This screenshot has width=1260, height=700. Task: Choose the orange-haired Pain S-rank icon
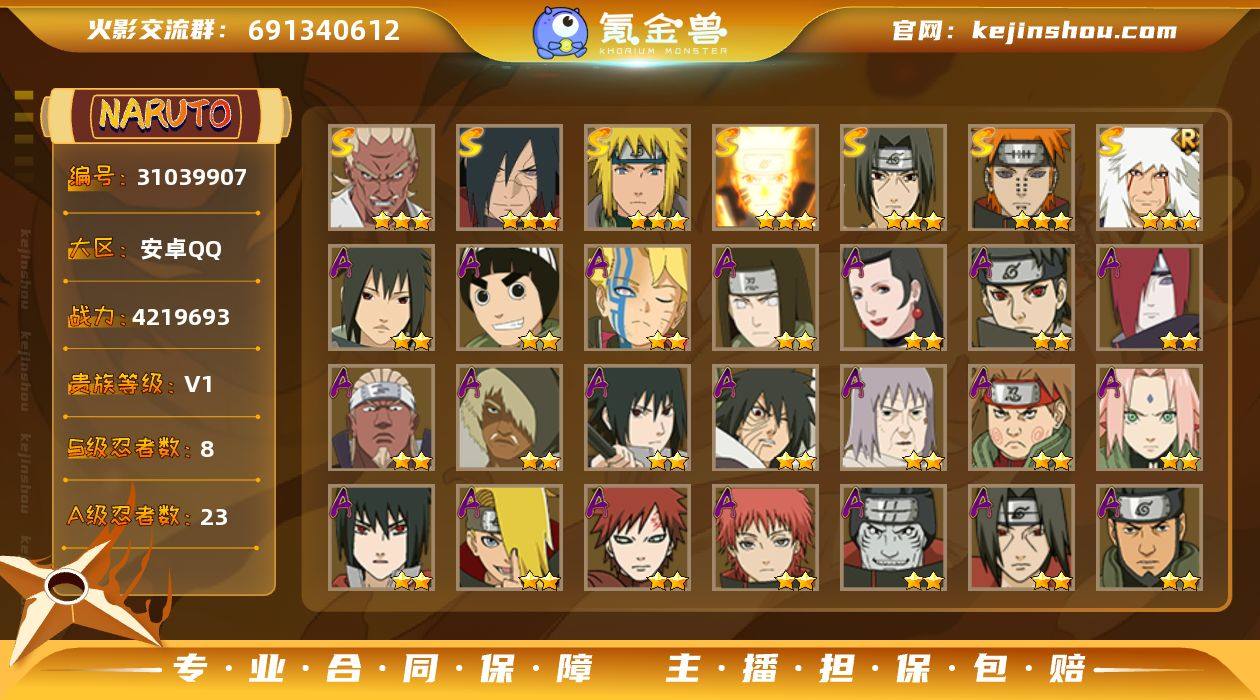click(x=1021, y=177)
